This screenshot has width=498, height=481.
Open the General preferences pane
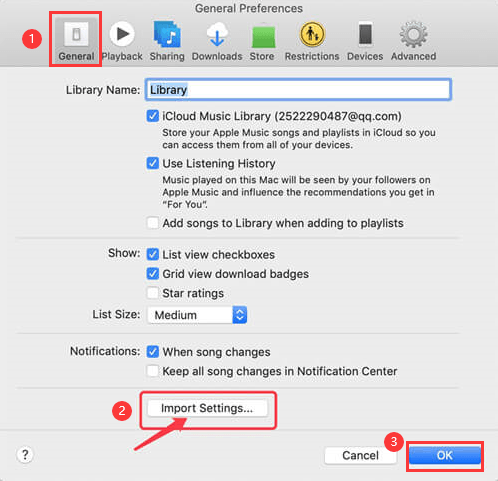click(x=76, y=39)
